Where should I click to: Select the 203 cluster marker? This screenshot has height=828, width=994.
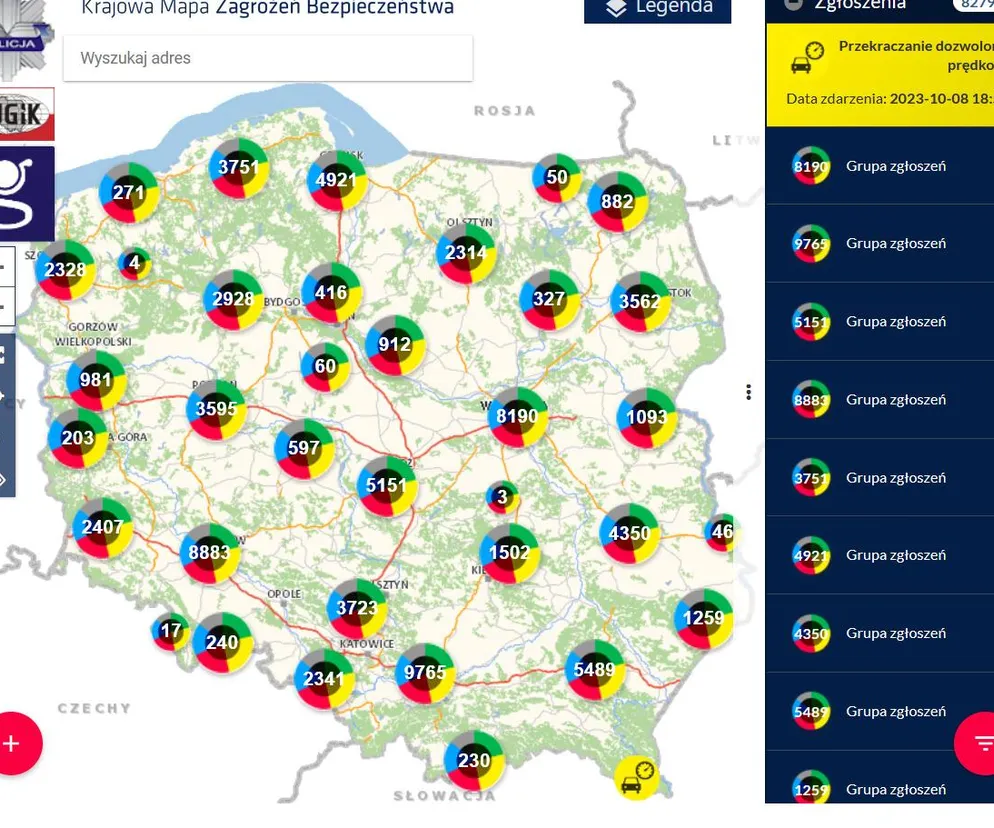click(x=78, y=438)
